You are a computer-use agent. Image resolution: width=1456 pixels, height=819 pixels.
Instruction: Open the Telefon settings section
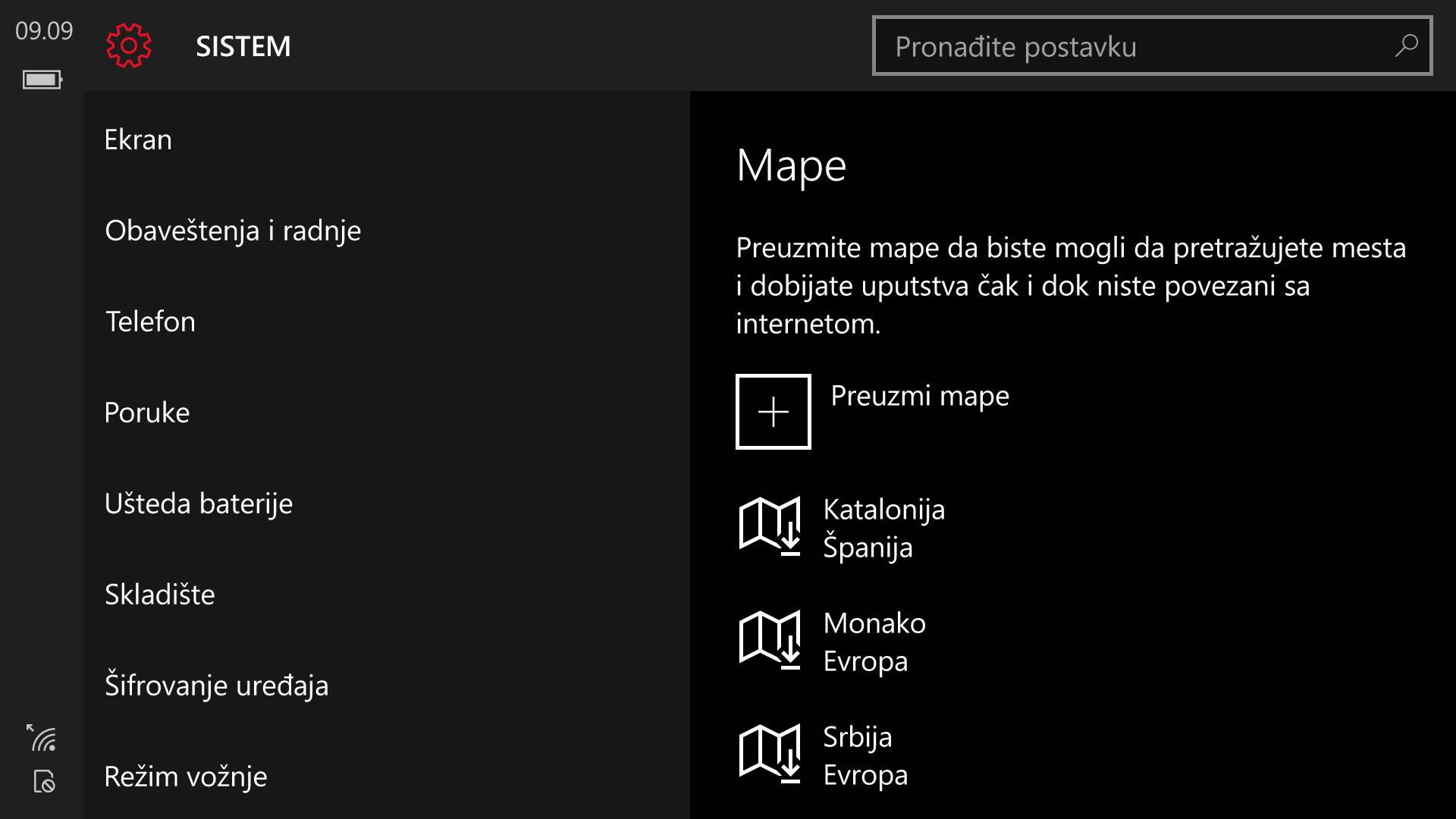[150, 322]
